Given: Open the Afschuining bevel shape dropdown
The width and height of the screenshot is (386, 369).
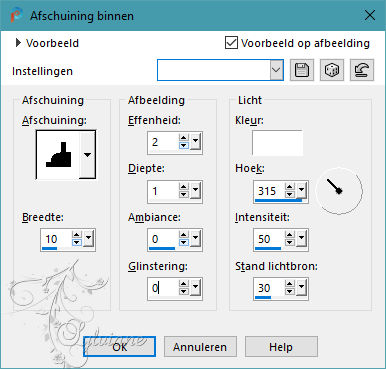Looking at the screenshot, I should click(87, 155).
